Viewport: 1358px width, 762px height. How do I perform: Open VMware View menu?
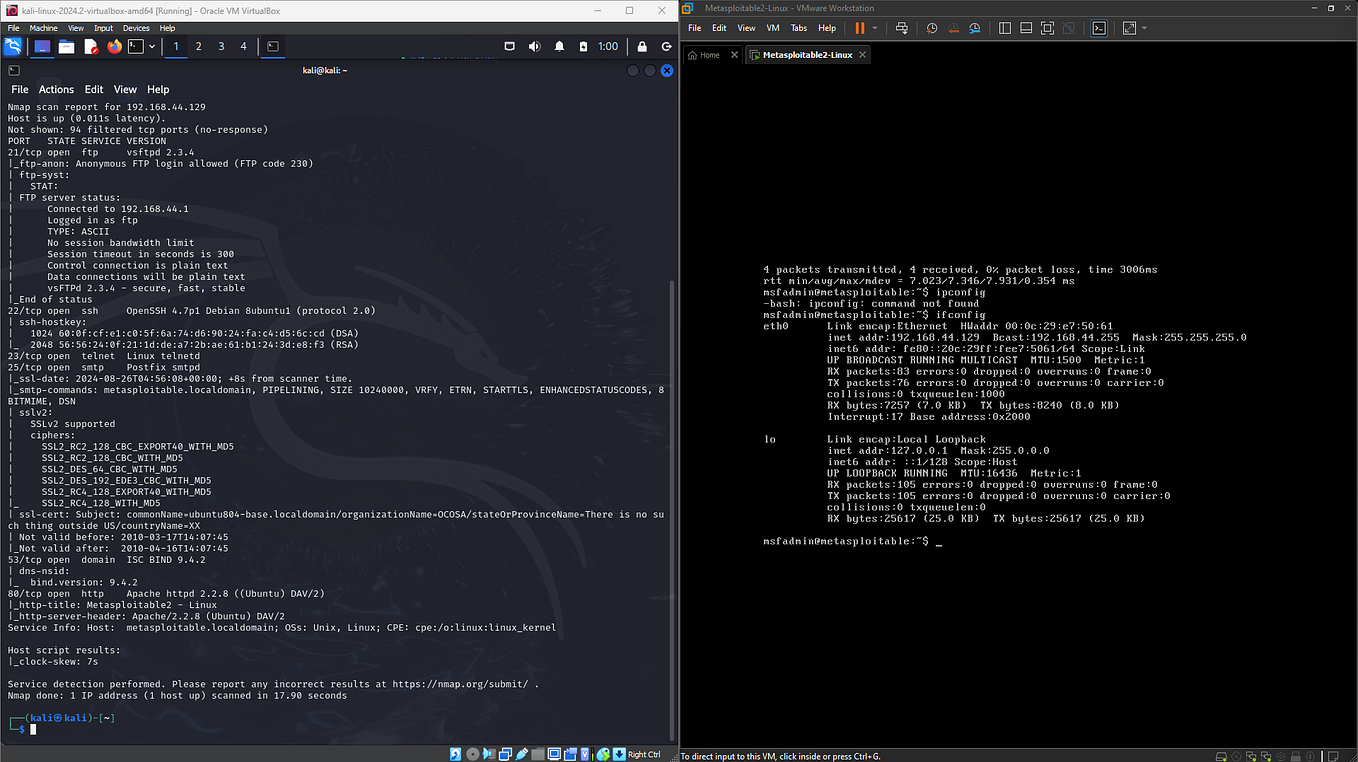747,28
